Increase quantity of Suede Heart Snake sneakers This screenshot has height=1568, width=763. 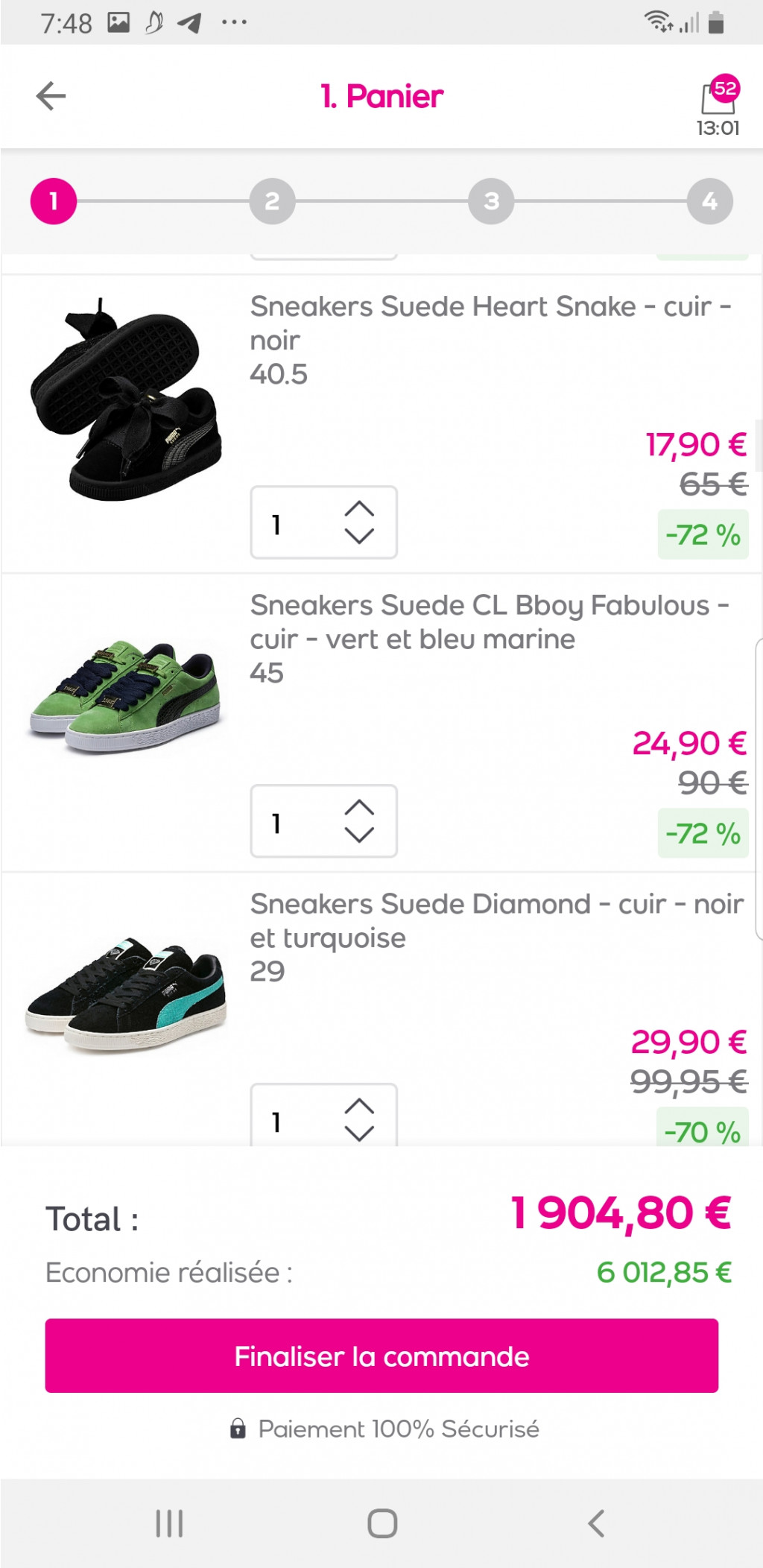(359, 509)
